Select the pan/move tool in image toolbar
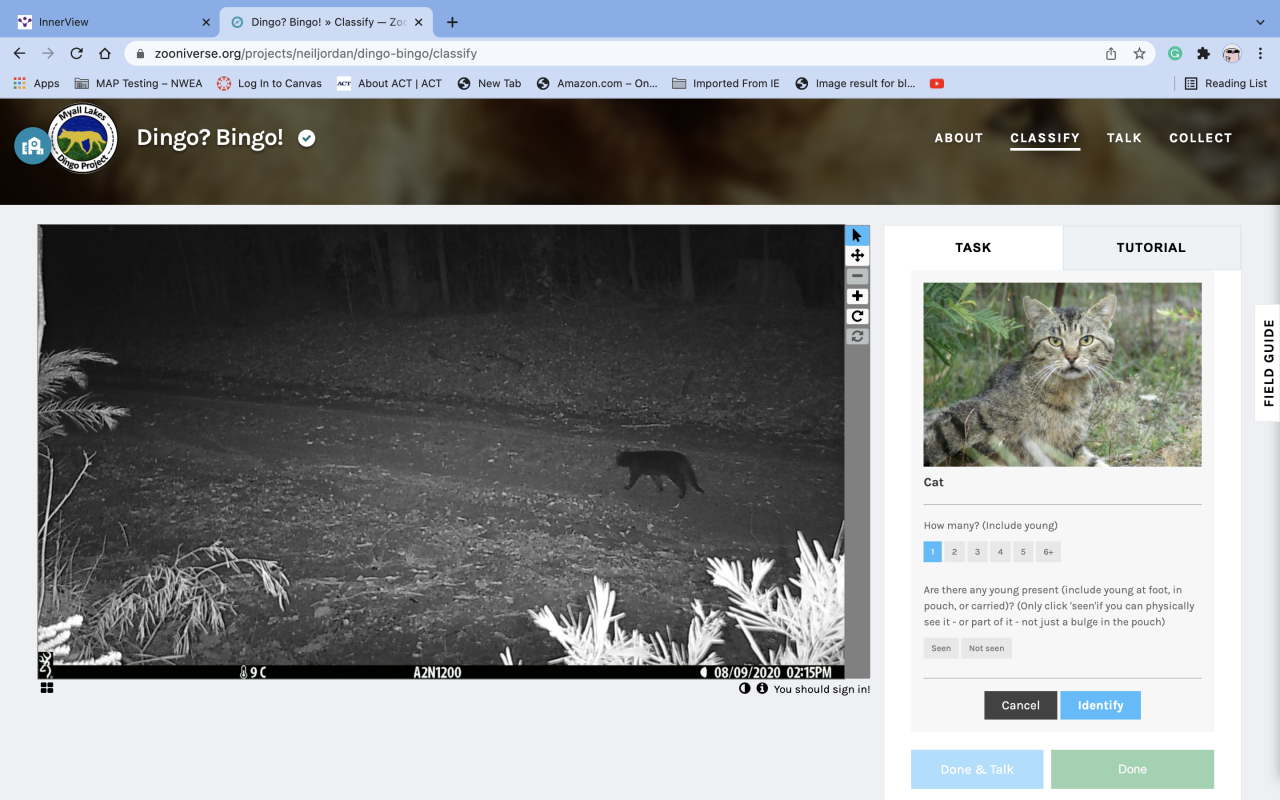Image resolution: width=1280 pixels, height=800 pixels. coord(857,255)
